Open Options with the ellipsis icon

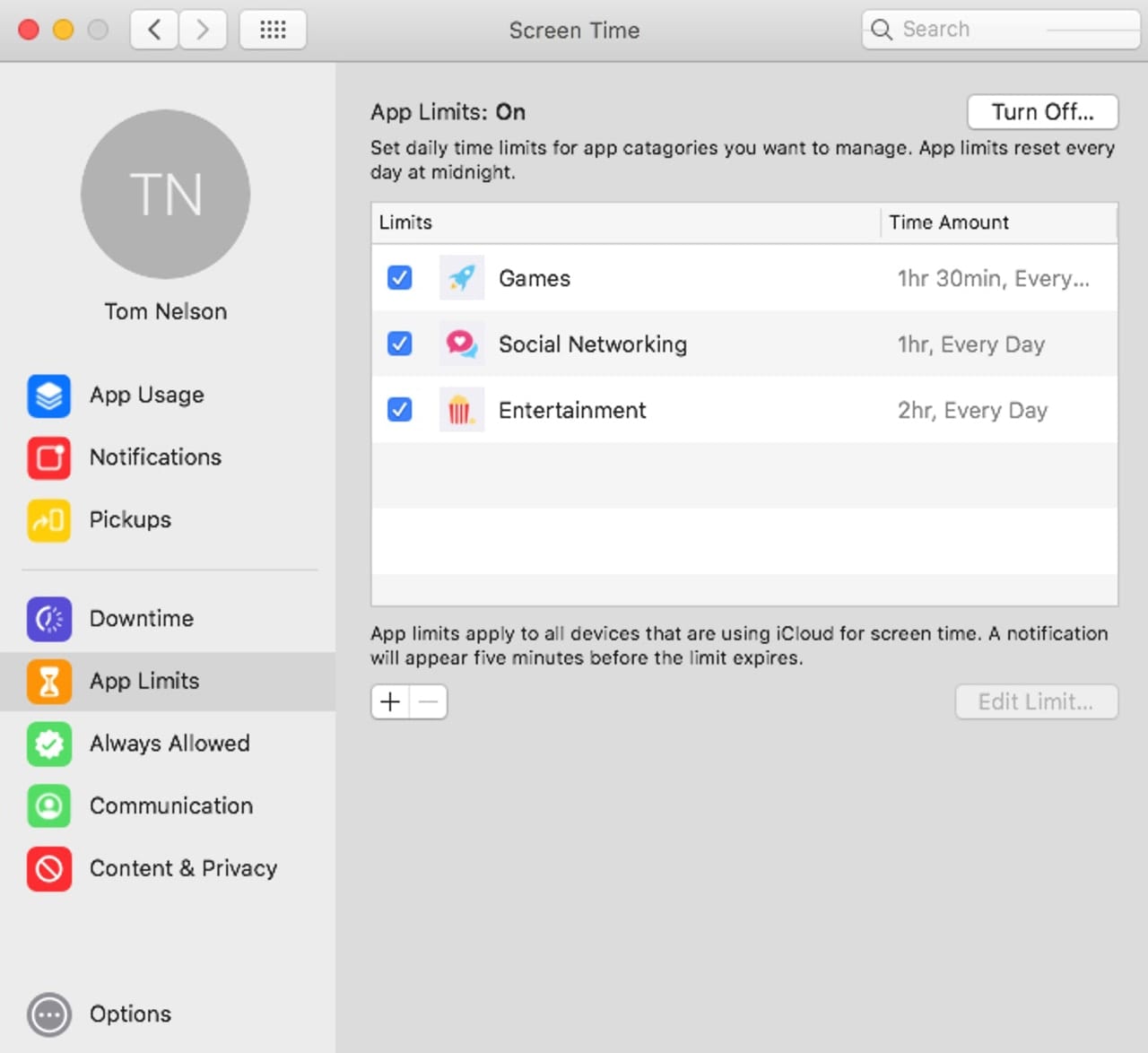click(48, 1014)
